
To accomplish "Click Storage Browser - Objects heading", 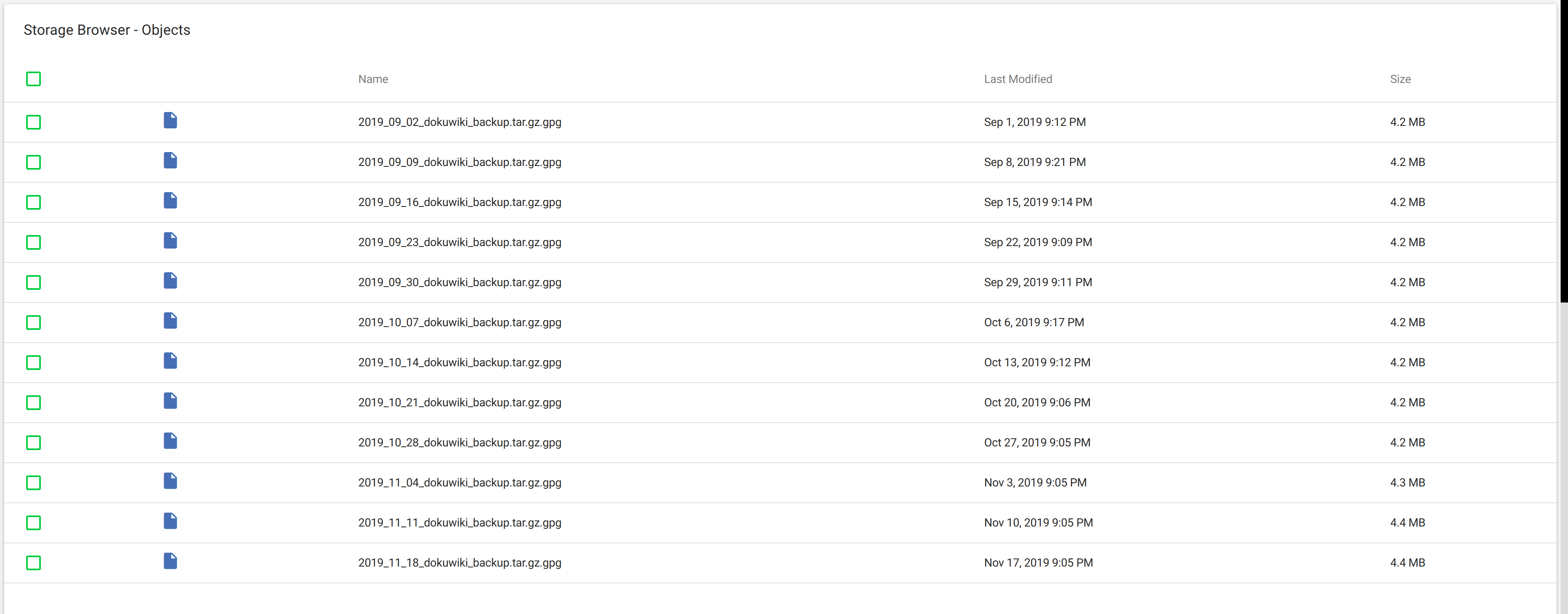I will pos(107,30).
